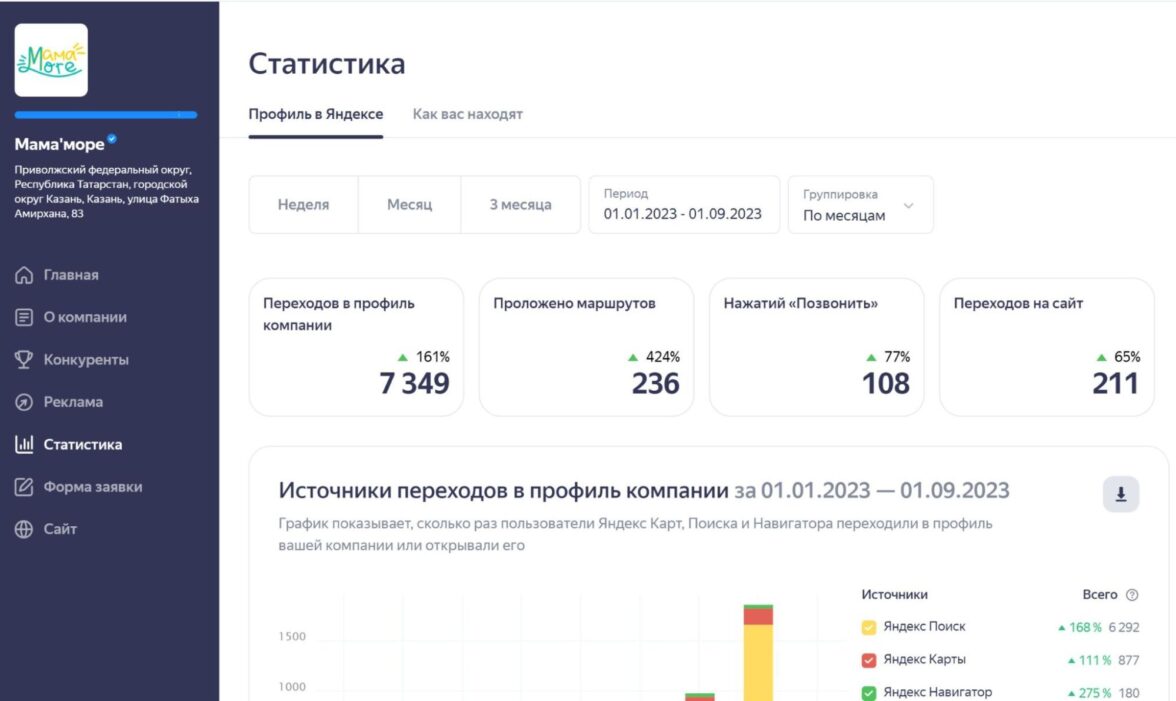Click the help question icon next to Всего

[1132, 595]
